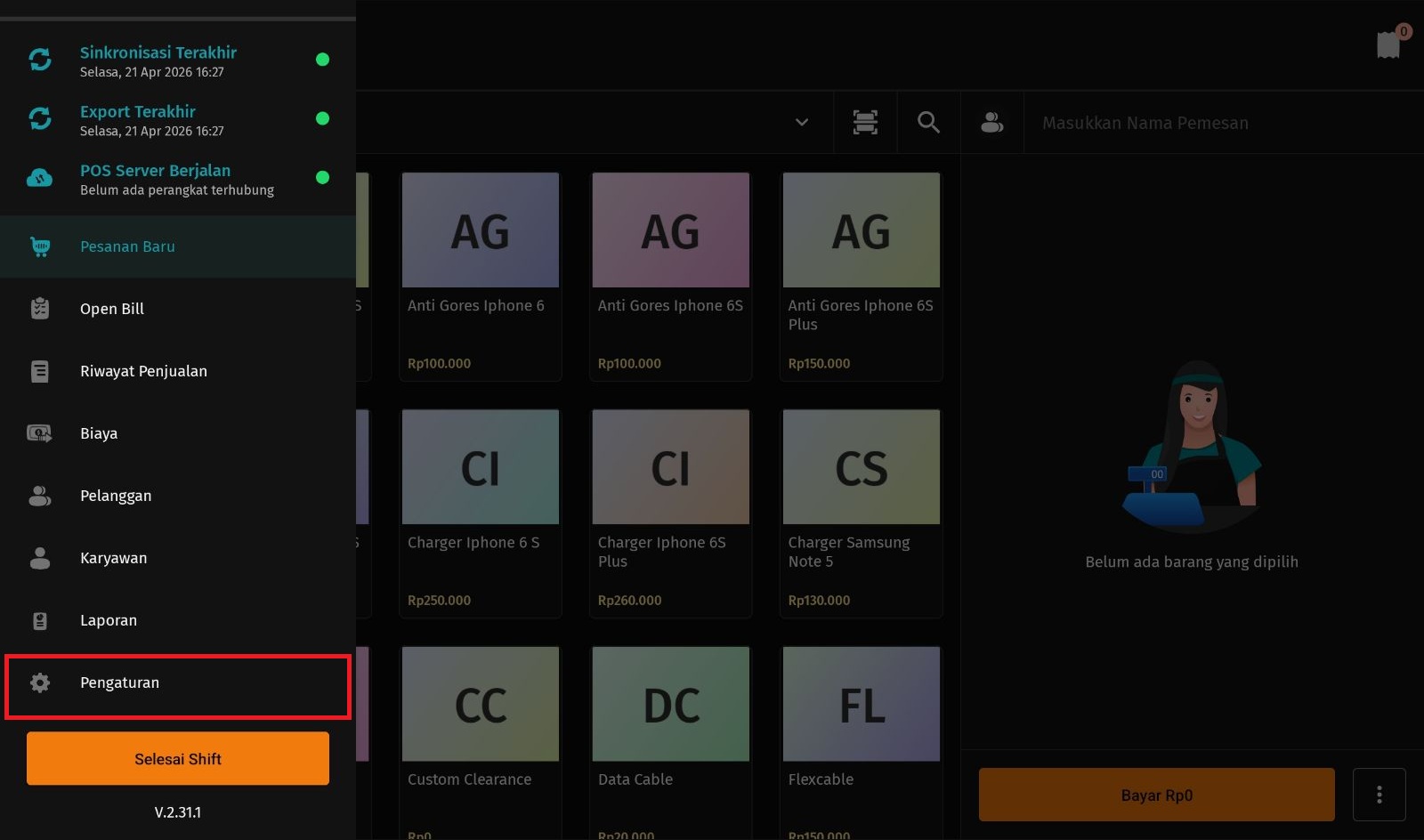The image size is (1424, 840).
Task: Open Riwayat Penjualan menu item
Action: (143, 371)
